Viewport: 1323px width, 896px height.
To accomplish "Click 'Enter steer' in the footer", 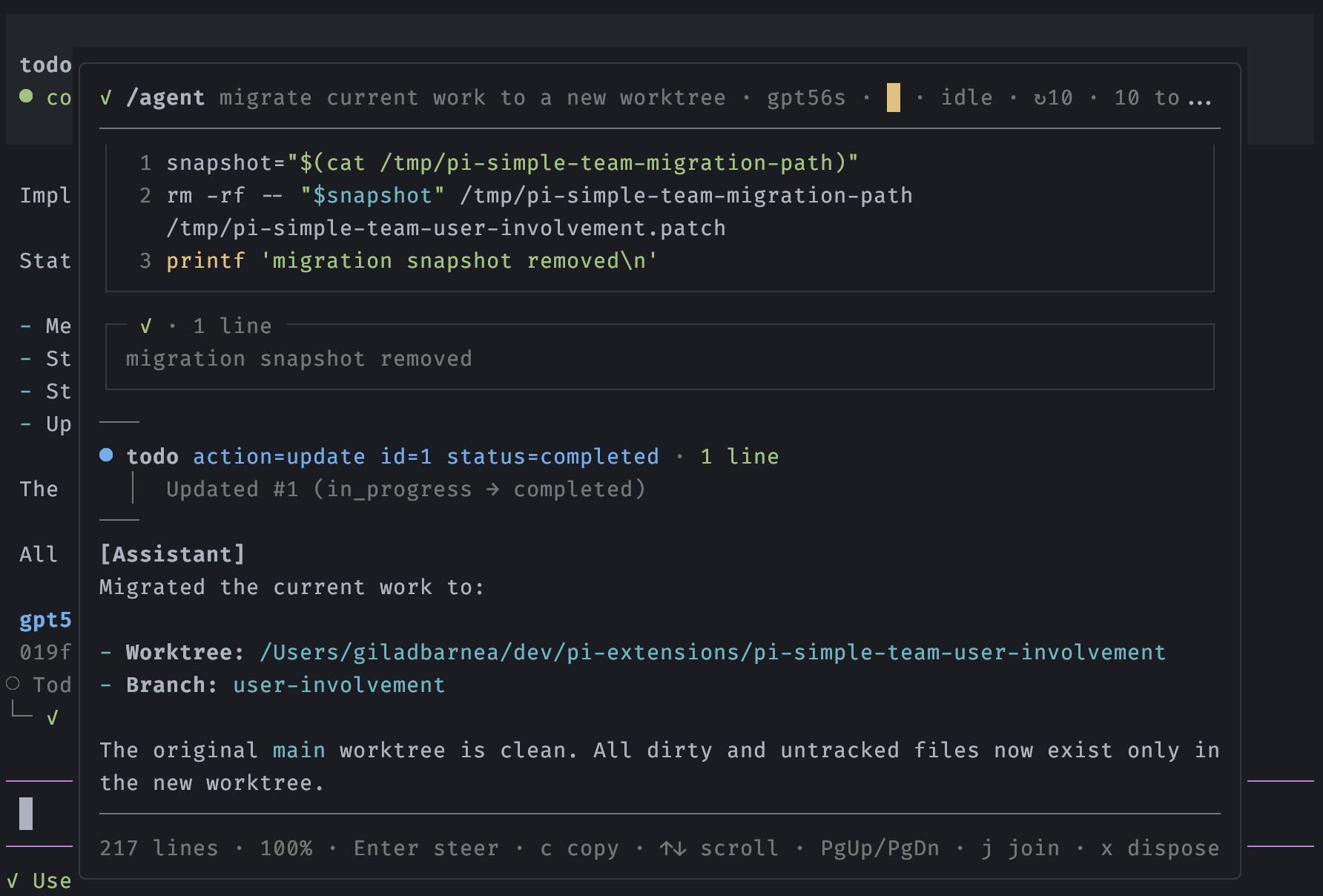I will pyautogui.click(x=426, y=849).
